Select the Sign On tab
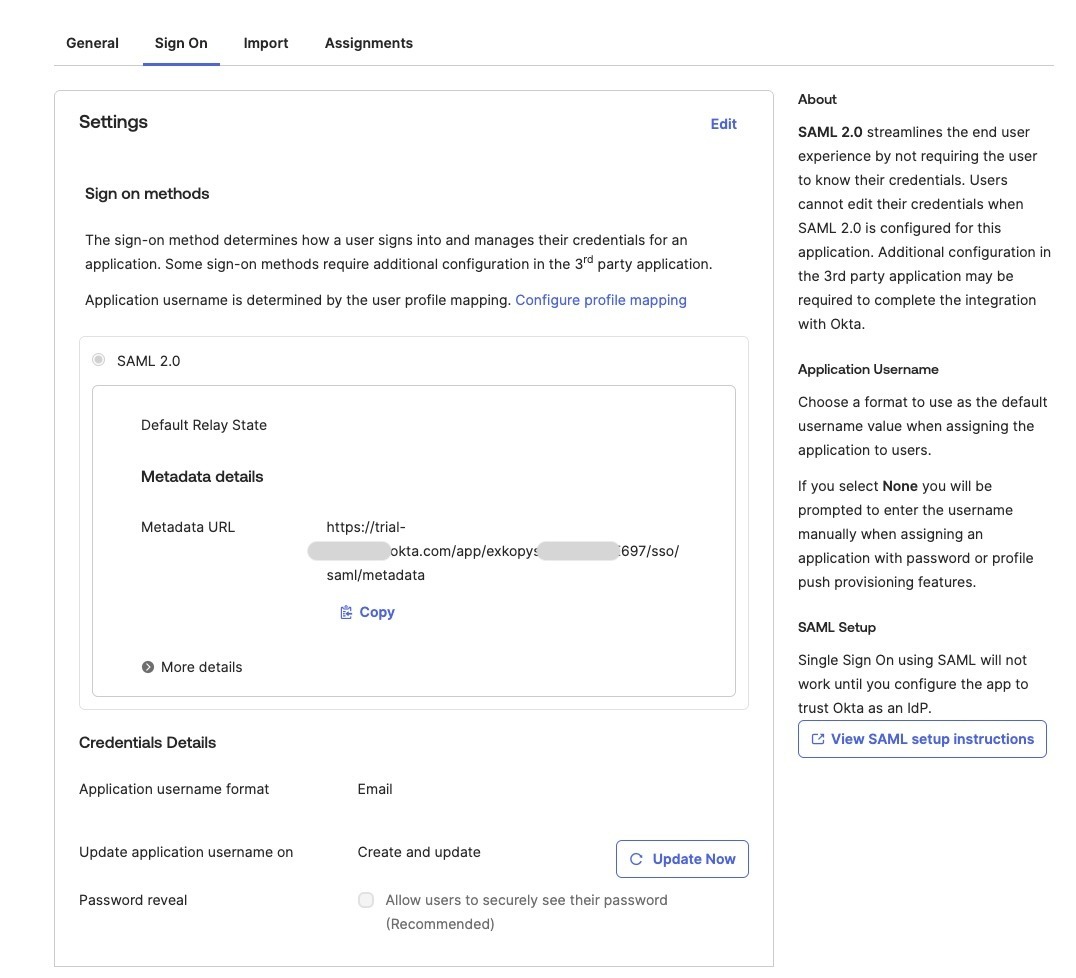The height and width of the screenshot is (978, 1076). click(181, 43)
